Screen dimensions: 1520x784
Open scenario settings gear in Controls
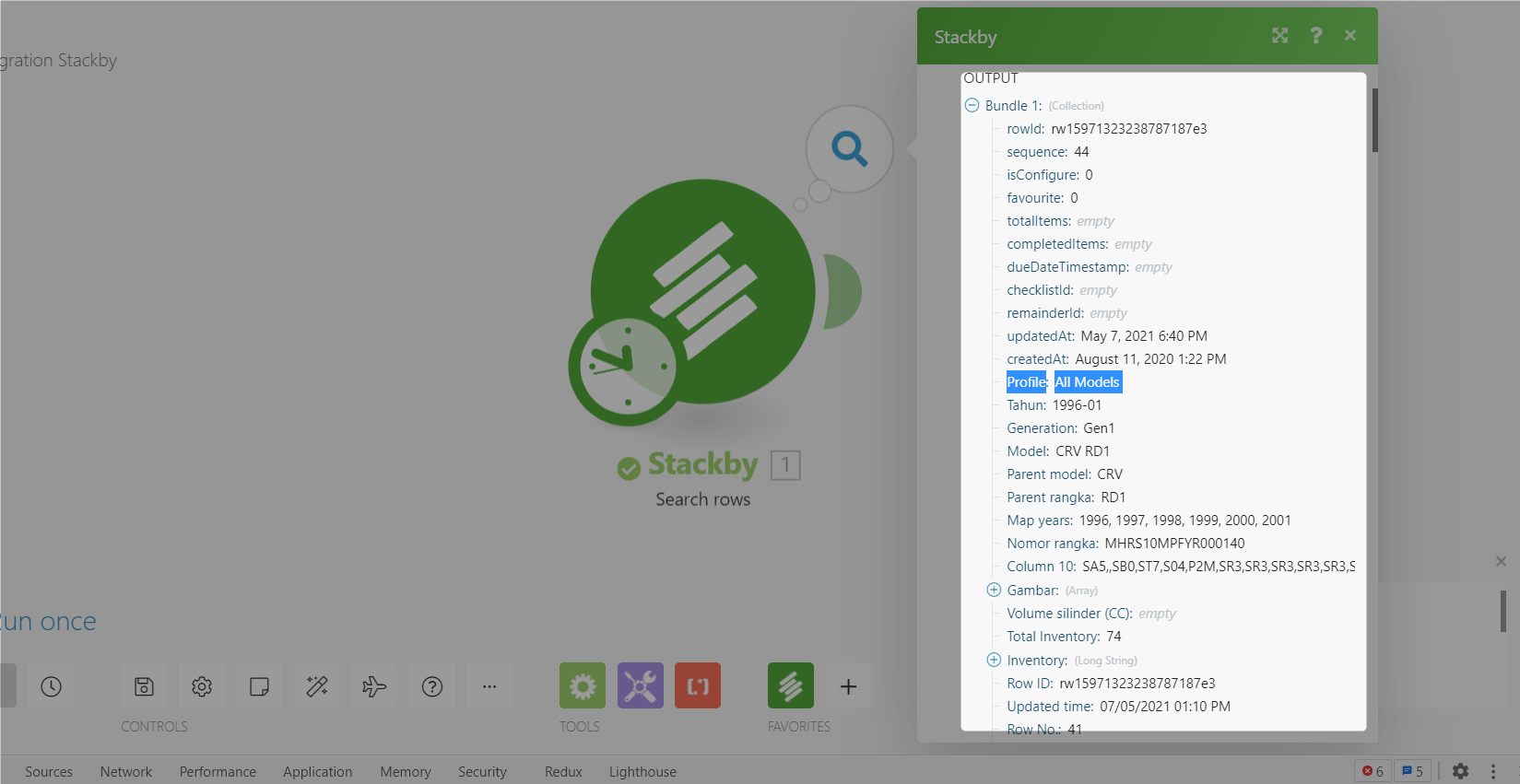(x=202, y=686)
